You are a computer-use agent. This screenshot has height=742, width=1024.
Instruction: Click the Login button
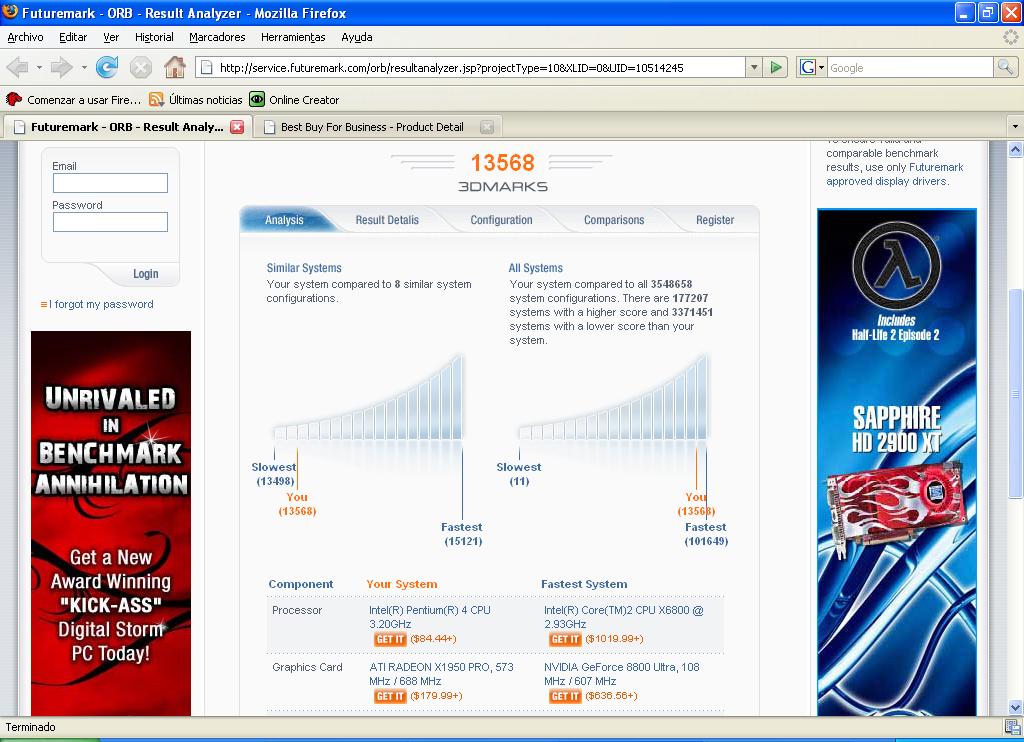(x=146, y=274)
